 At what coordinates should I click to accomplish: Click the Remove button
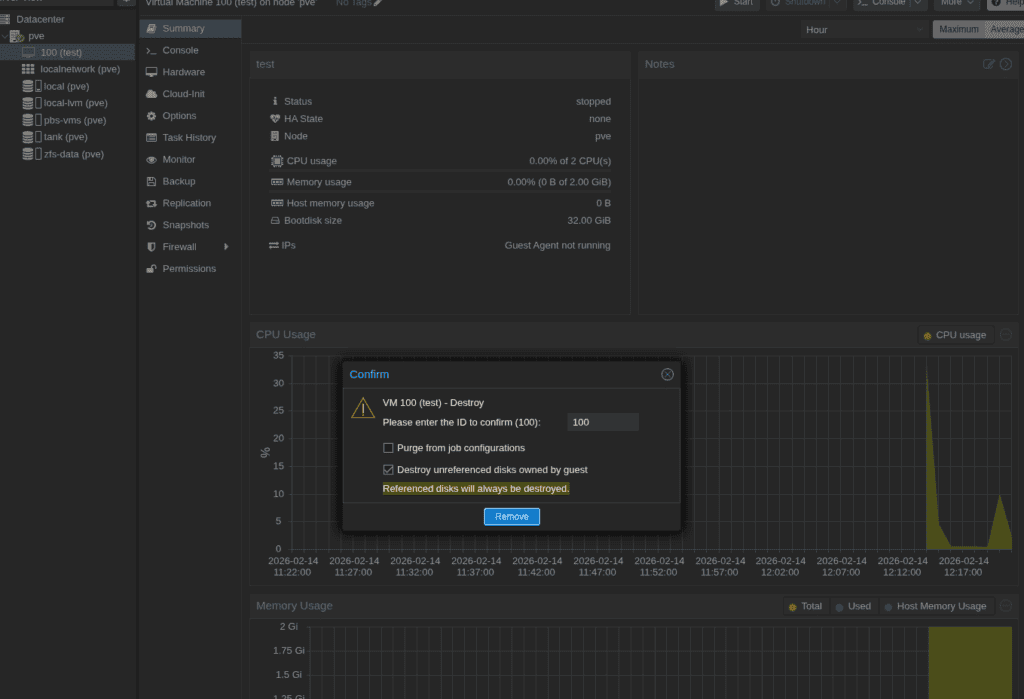point(512,517)
